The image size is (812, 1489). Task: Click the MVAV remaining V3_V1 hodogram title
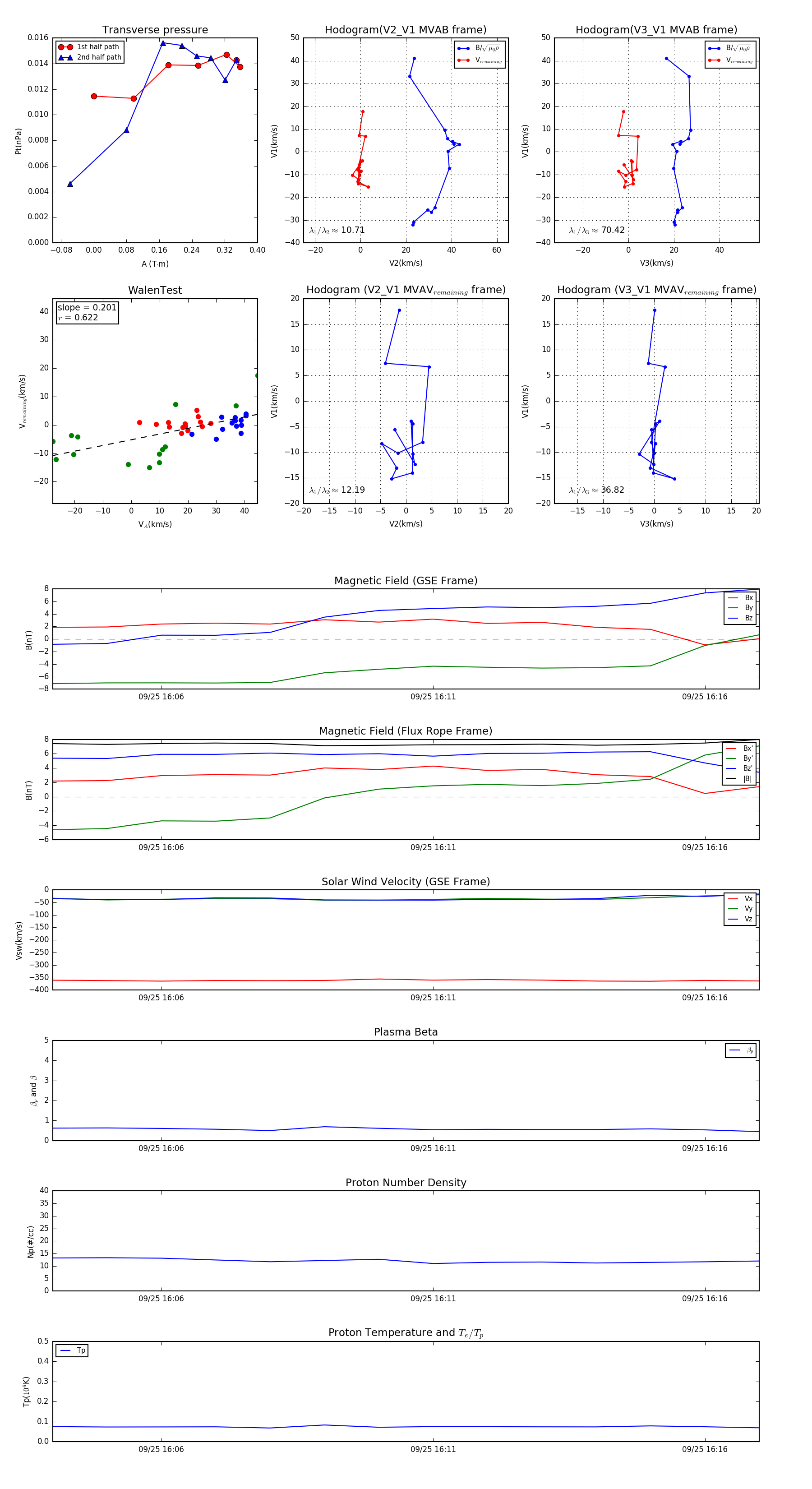(656, 290)
